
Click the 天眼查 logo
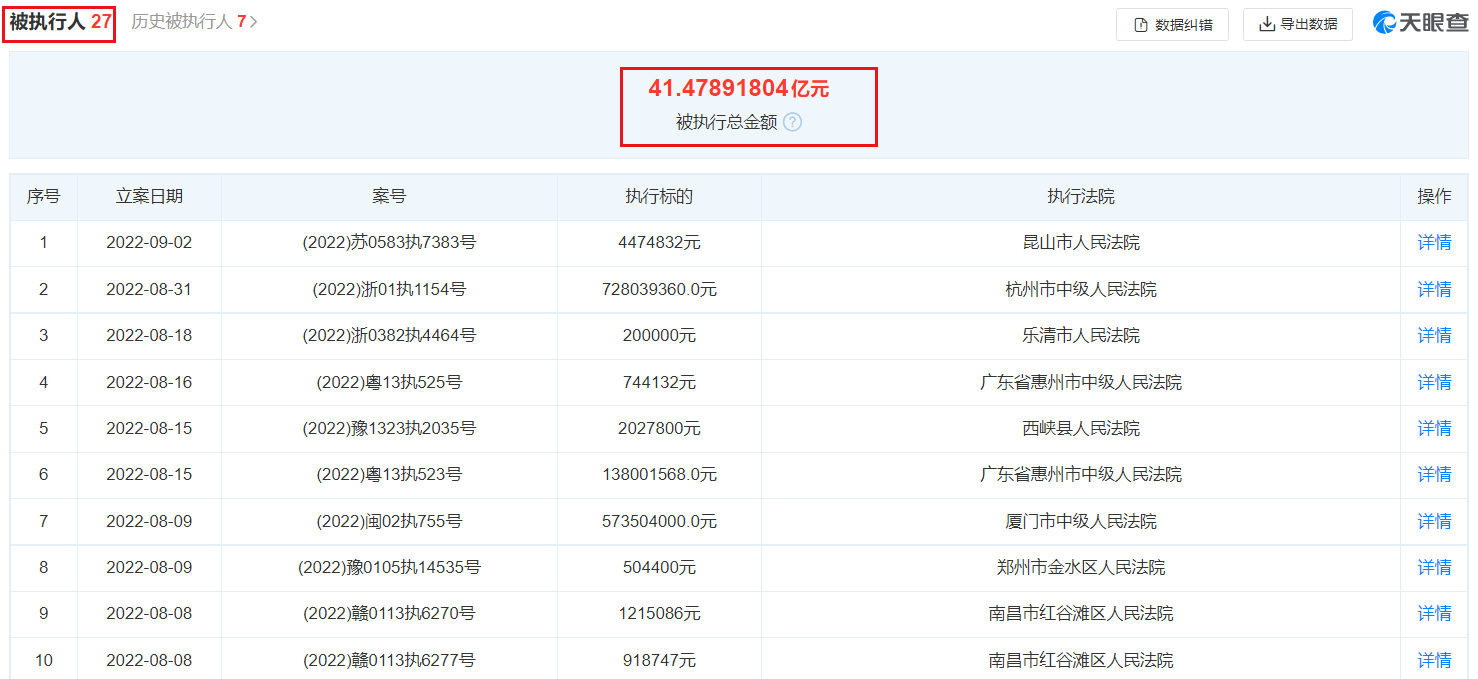tap(1421, 22)
